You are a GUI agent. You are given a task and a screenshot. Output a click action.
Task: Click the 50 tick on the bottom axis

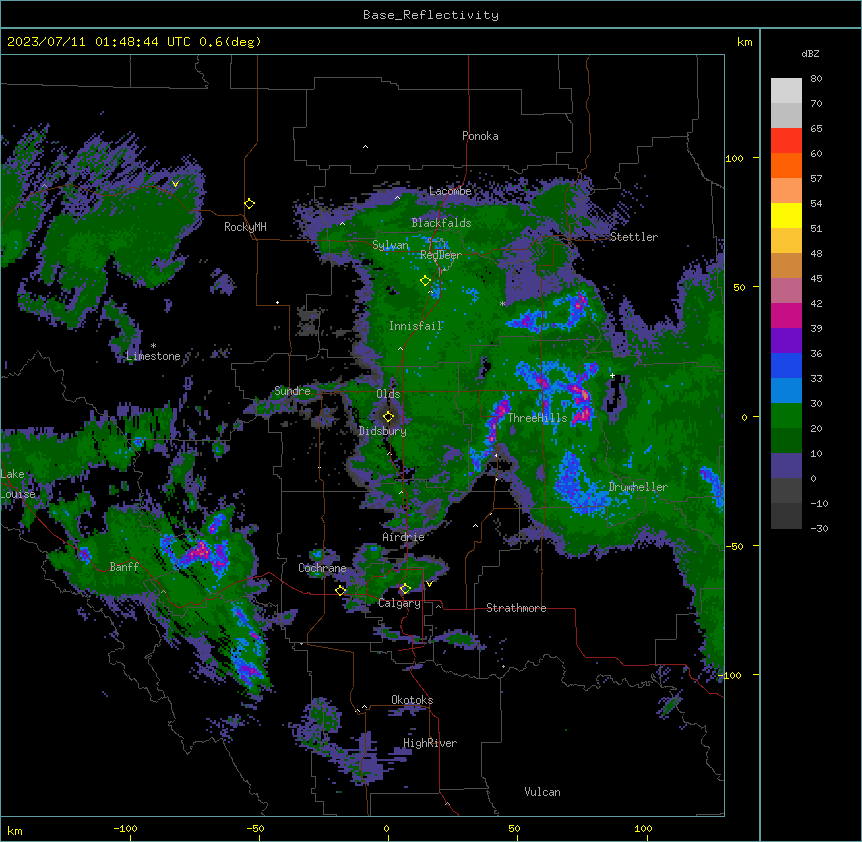click(x=514, y=828)
